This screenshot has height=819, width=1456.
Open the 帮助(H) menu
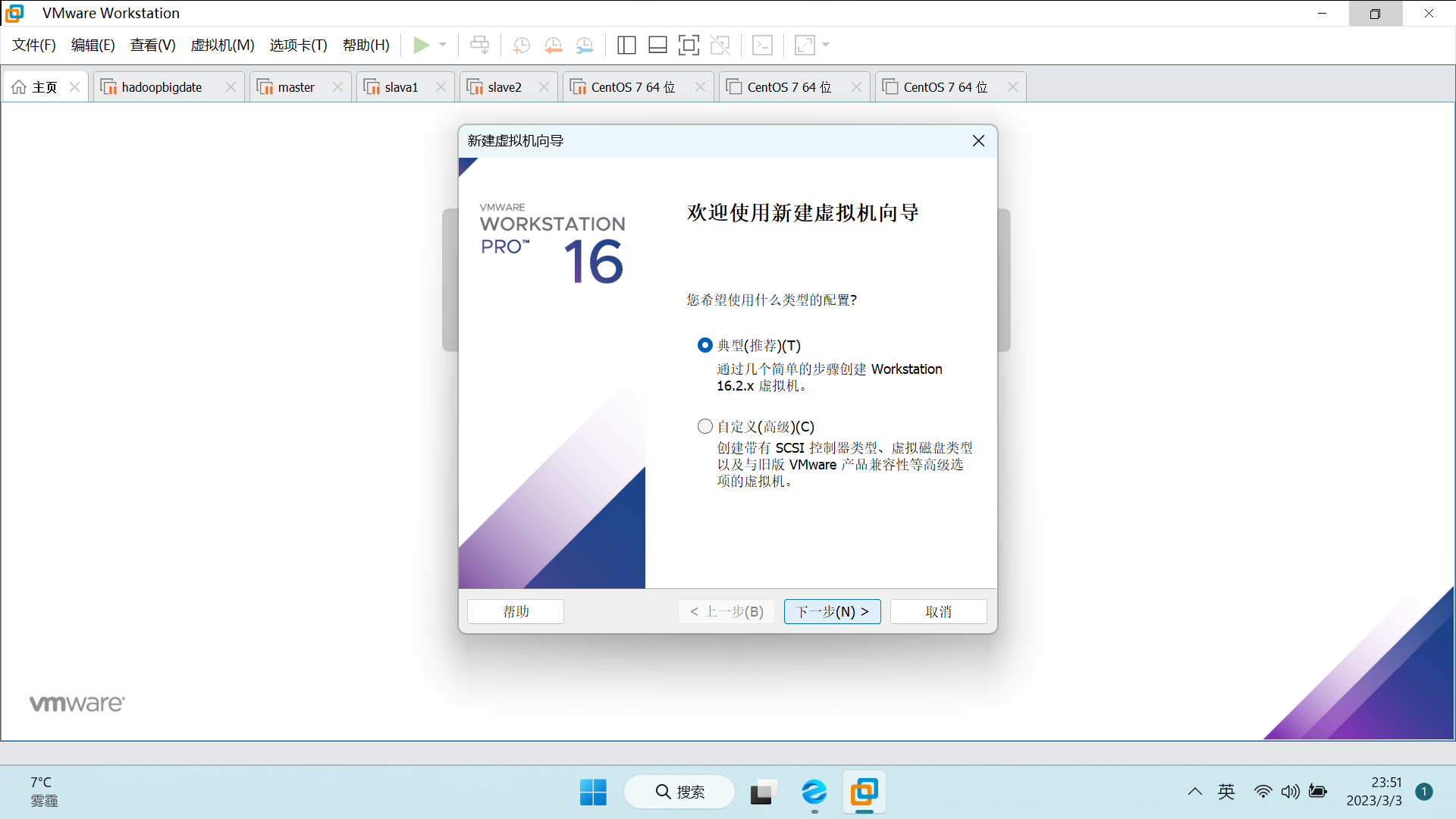pos(366,45)
